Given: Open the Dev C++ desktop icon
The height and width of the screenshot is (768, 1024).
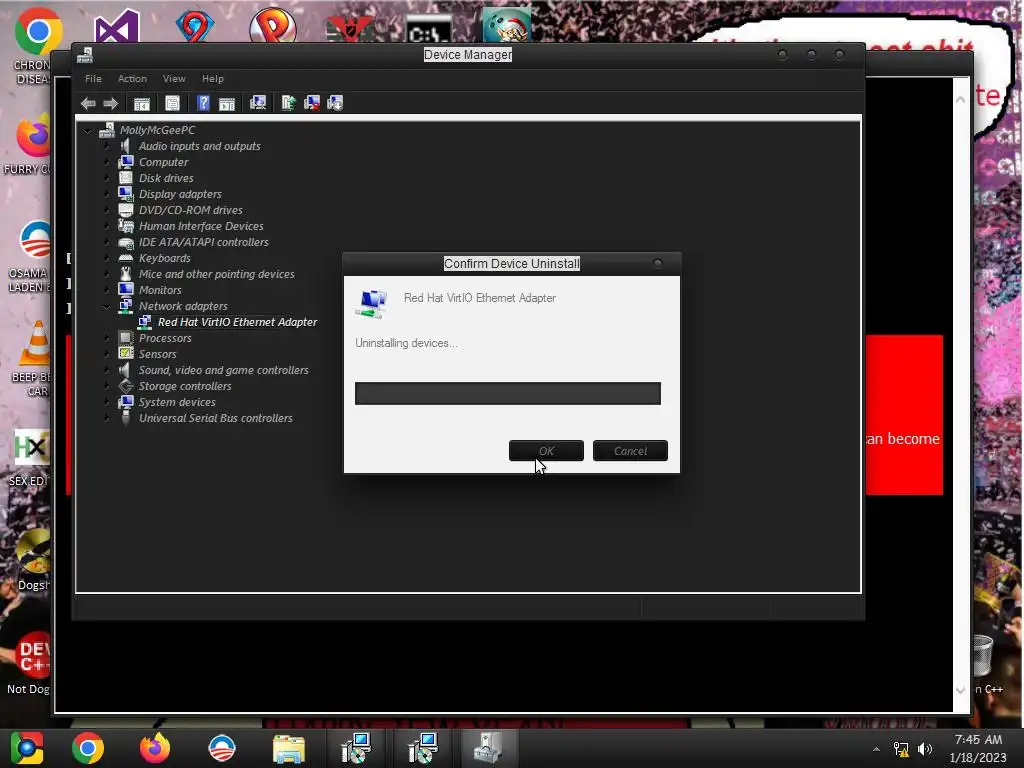Looking at the screenshot, I should [x=33, y=656].
